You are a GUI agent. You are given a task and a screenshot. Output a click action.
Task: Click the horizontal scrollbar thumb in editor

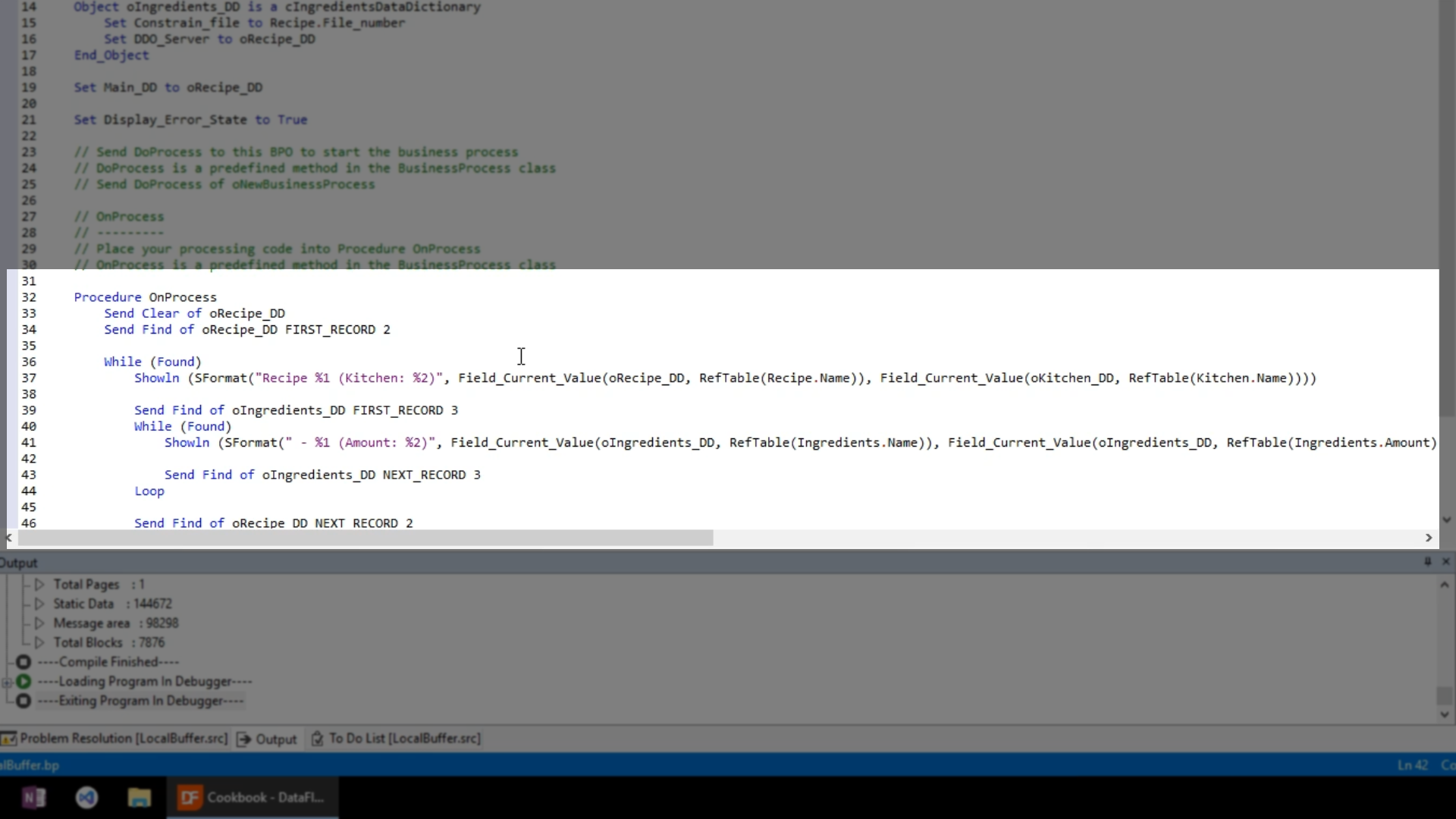click(x=364, y=538)
